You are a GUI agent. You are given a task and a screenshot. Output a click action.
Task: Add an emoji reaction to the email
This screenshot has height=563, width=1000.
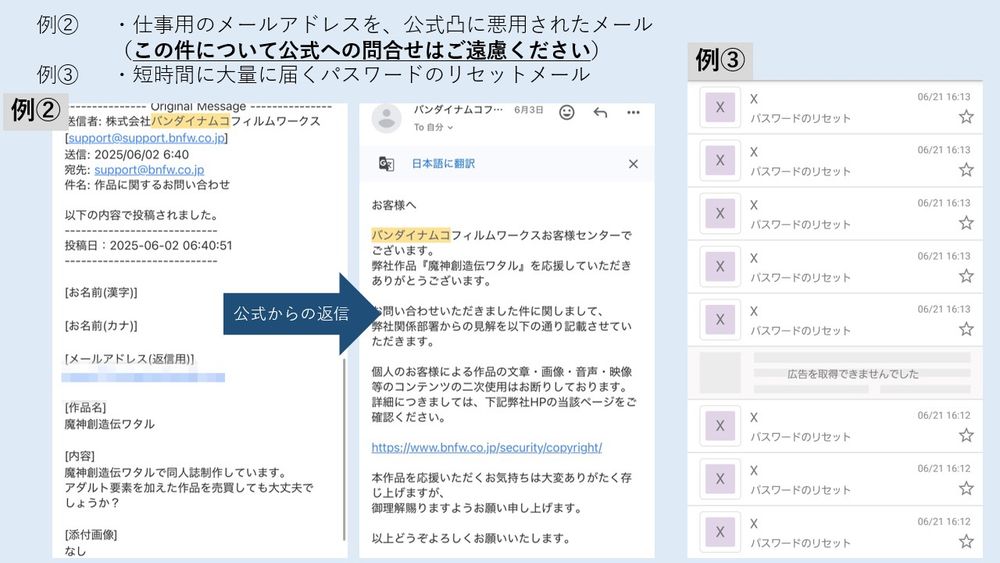tap(566, 113)
